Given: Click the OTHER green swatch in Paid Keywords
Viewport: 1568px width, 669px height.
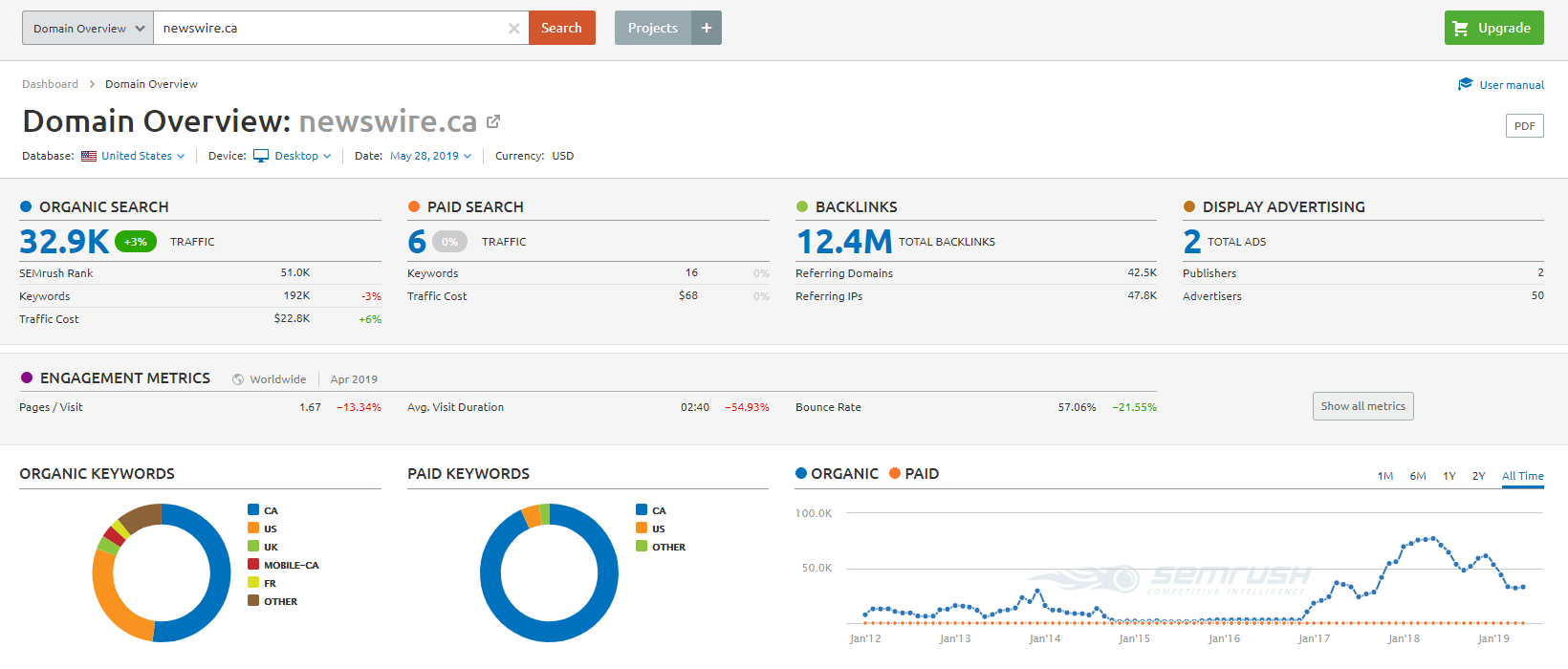Looking at the screenshot, I should coord(642,546).
